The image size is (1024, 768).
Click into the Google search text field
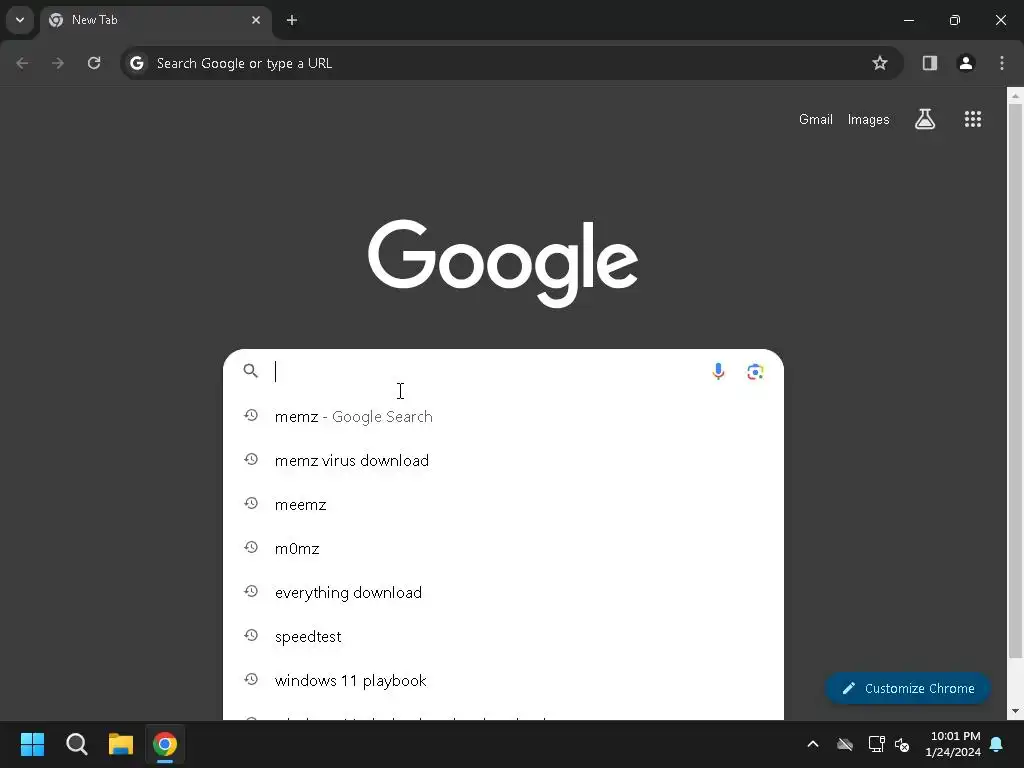point(487,371)
